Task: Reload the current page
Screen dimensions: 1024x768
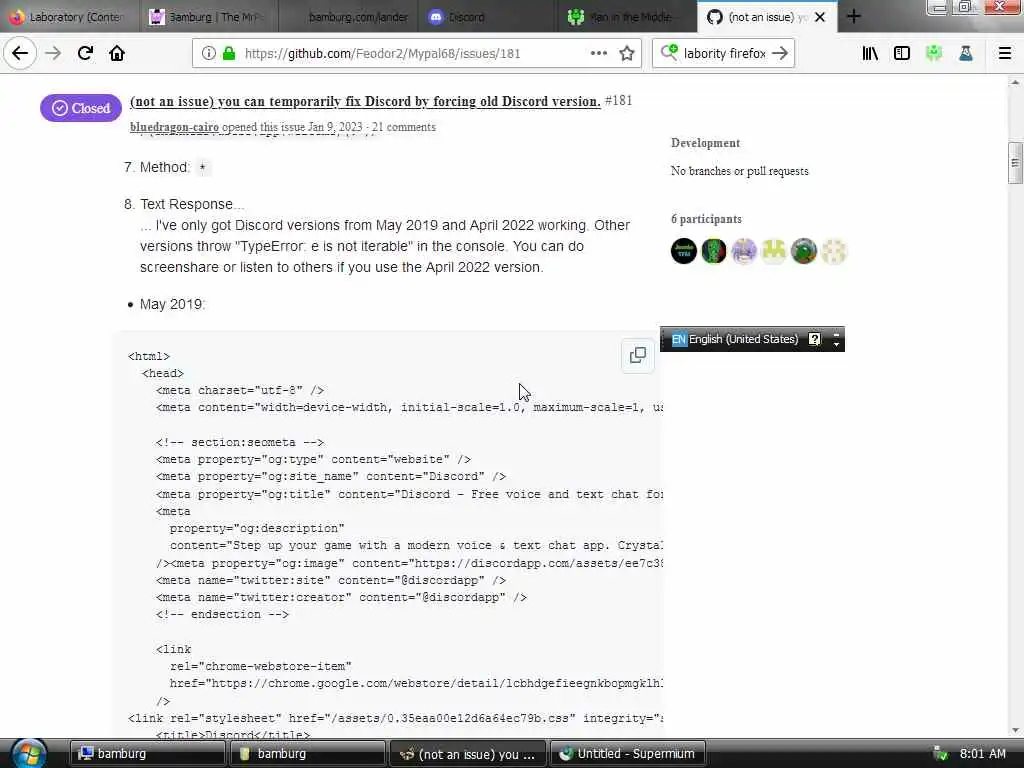Action: (85, 53)
